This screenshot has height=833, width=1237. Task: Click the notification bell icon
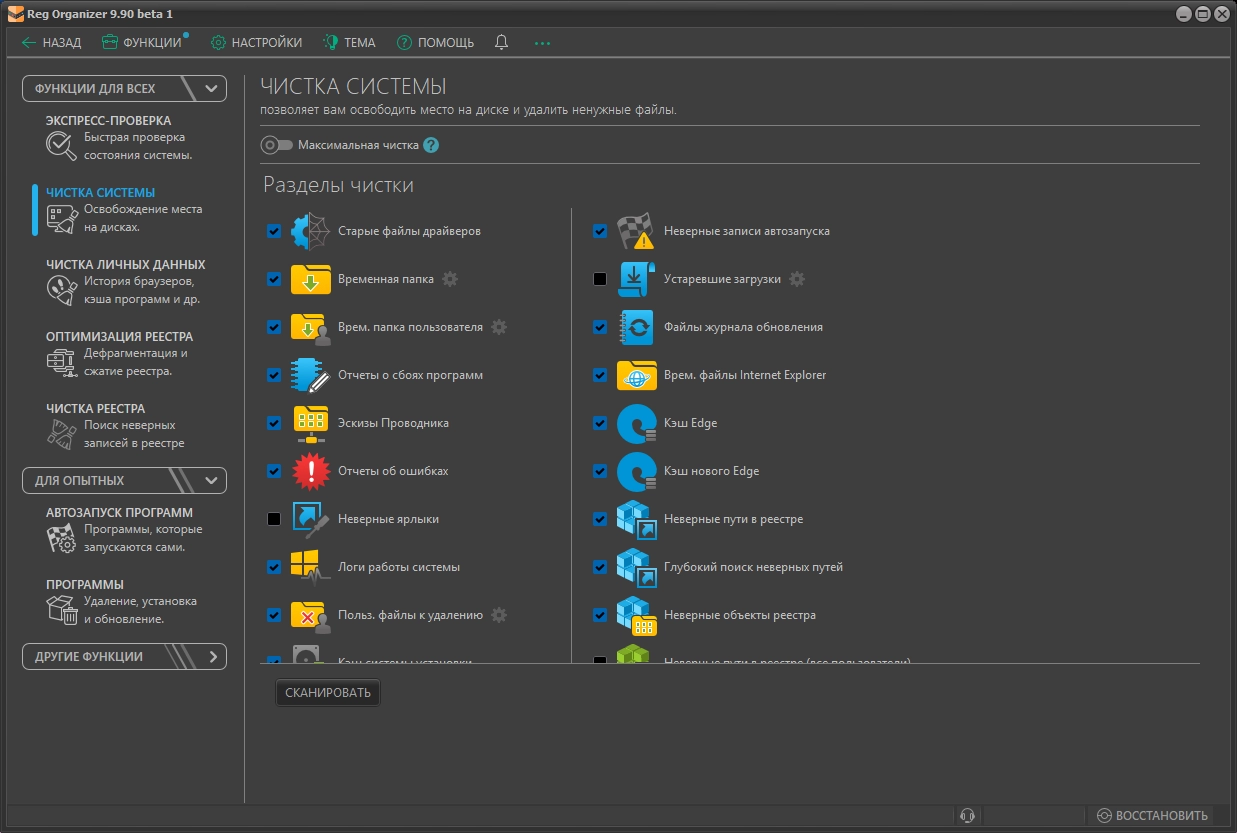coord(502,43)
